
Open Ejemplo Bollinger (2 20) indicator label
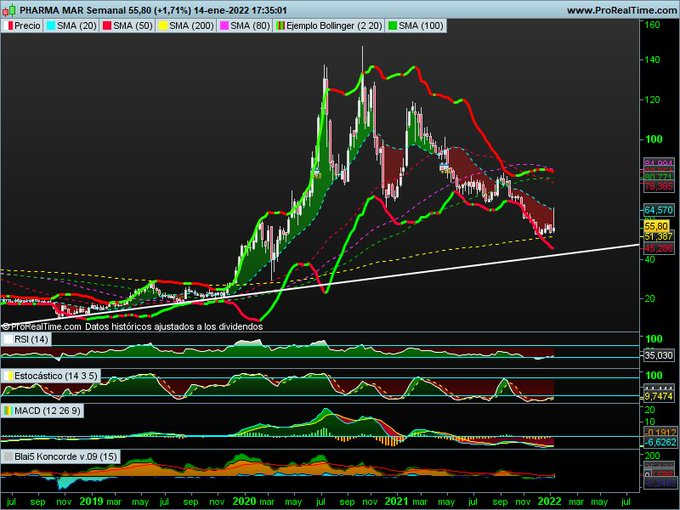coord(334,26)
